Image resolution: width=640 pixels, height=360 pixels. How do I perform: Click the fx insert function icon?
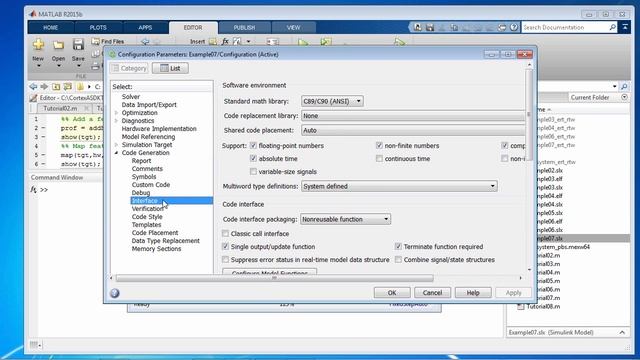click(x=225, y=41)
